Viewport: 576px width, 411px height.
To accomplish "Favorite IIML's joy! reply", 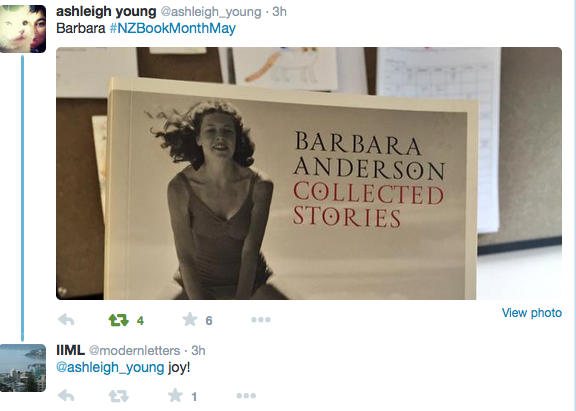I will pyautogui.click(x=175, y=396).
